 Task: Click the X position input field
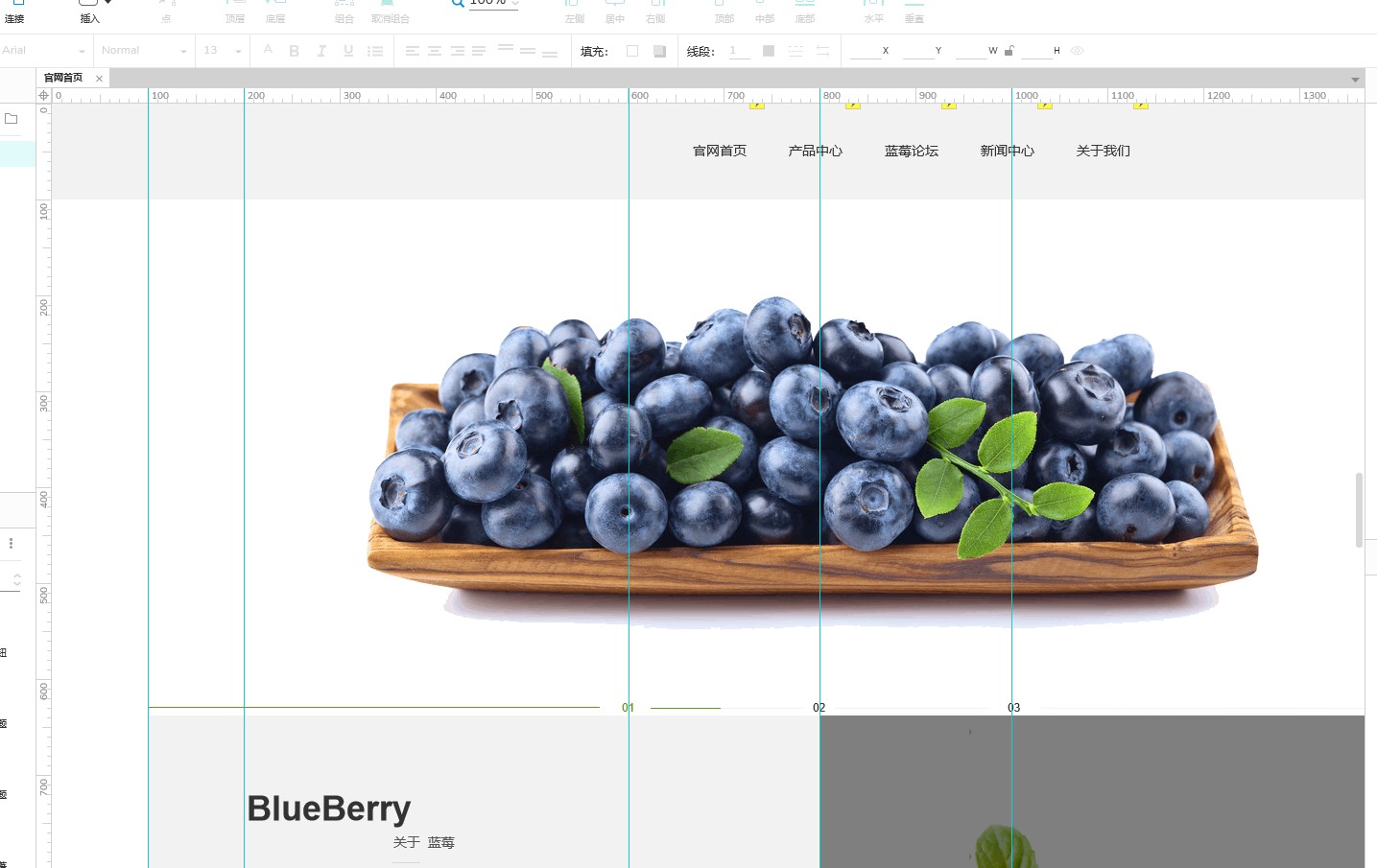866,51
